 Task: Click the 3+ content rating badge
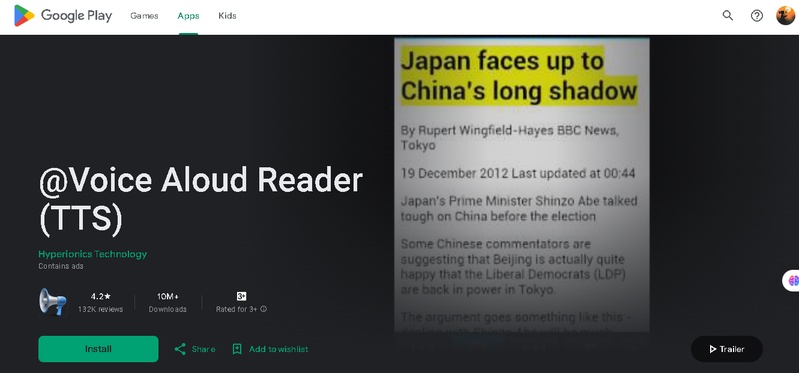[x=242, y=296]
